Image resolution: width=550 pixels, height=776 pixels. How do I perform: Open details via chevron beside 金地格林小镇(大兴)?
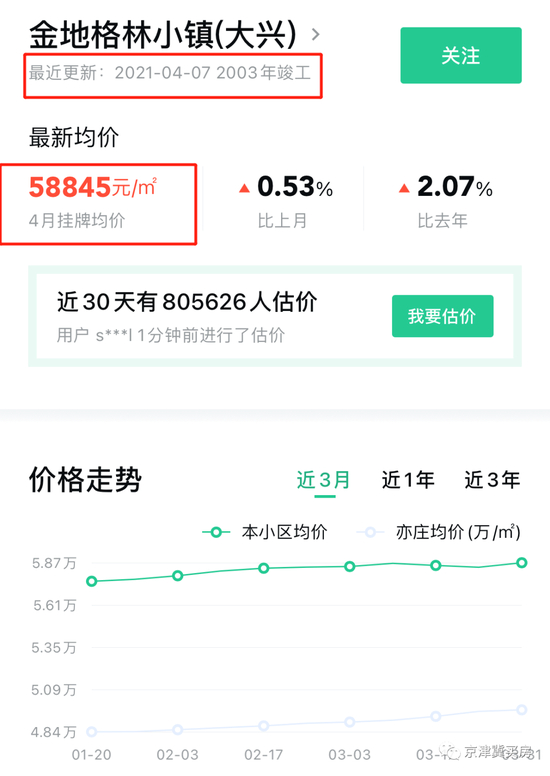tap(315, 34)
